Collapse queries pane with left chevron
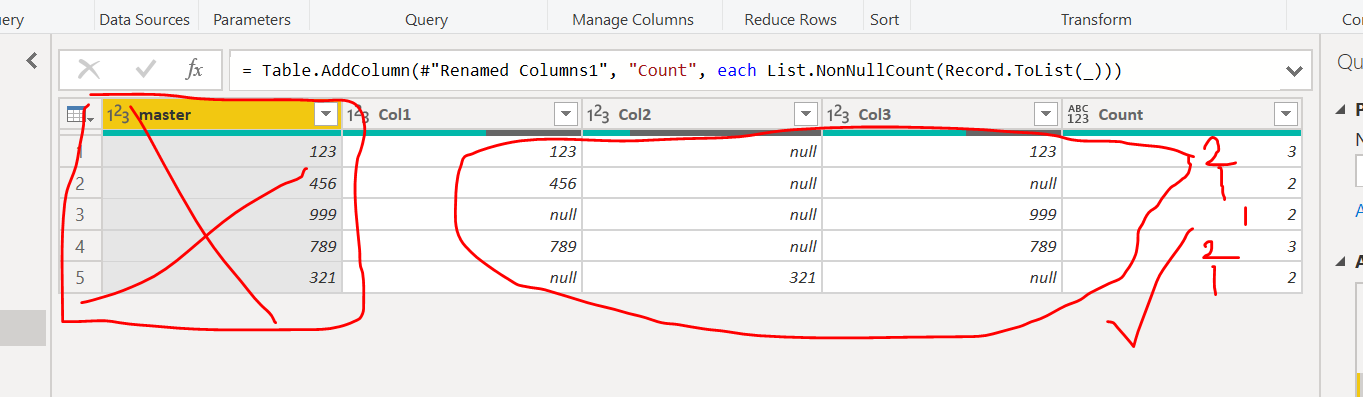The image size is (1363, 397). (x=32, y=61)
